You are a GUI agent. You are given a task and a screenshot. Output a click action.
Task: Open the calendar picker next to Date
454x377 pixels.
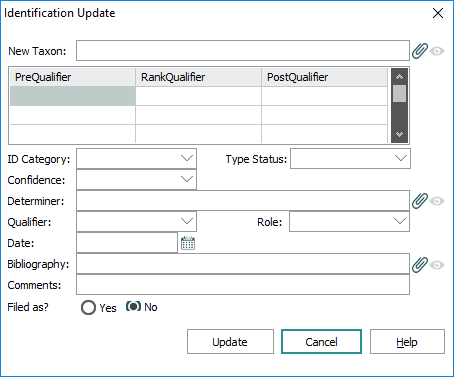(x=188, y=243)
